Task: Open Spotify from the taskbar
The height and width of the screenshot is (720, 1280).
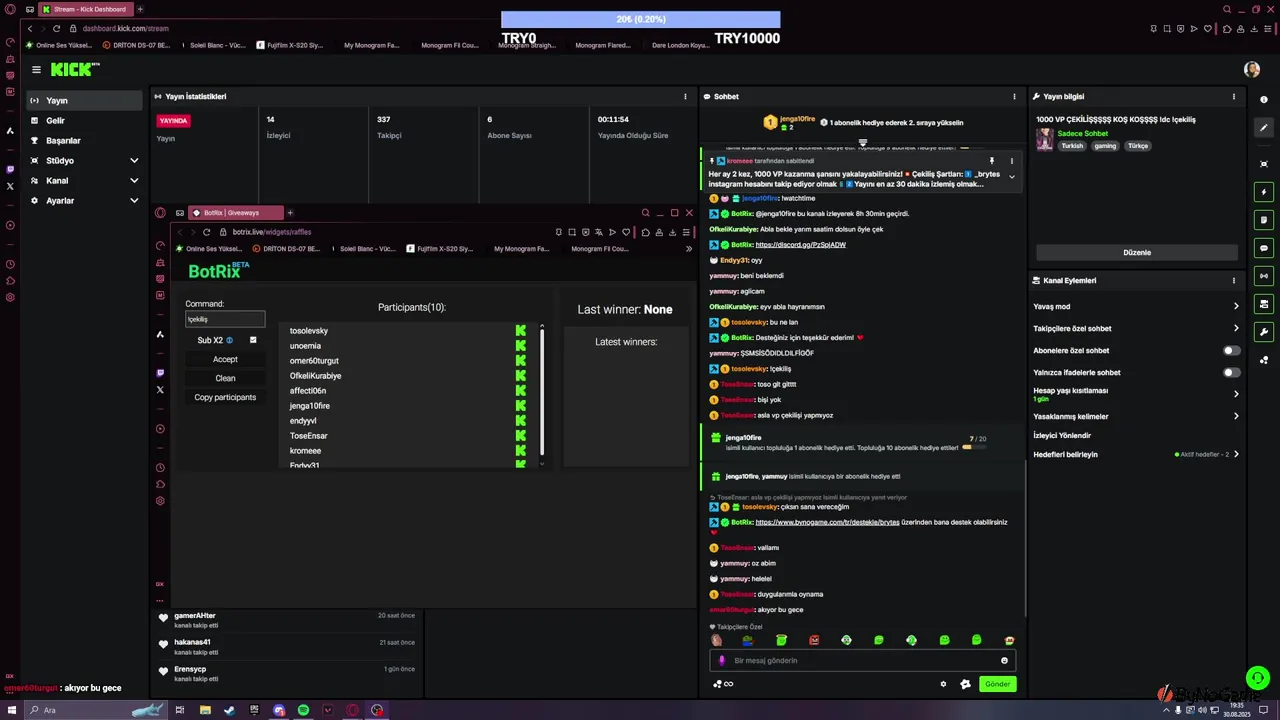Action: (303, 710)
